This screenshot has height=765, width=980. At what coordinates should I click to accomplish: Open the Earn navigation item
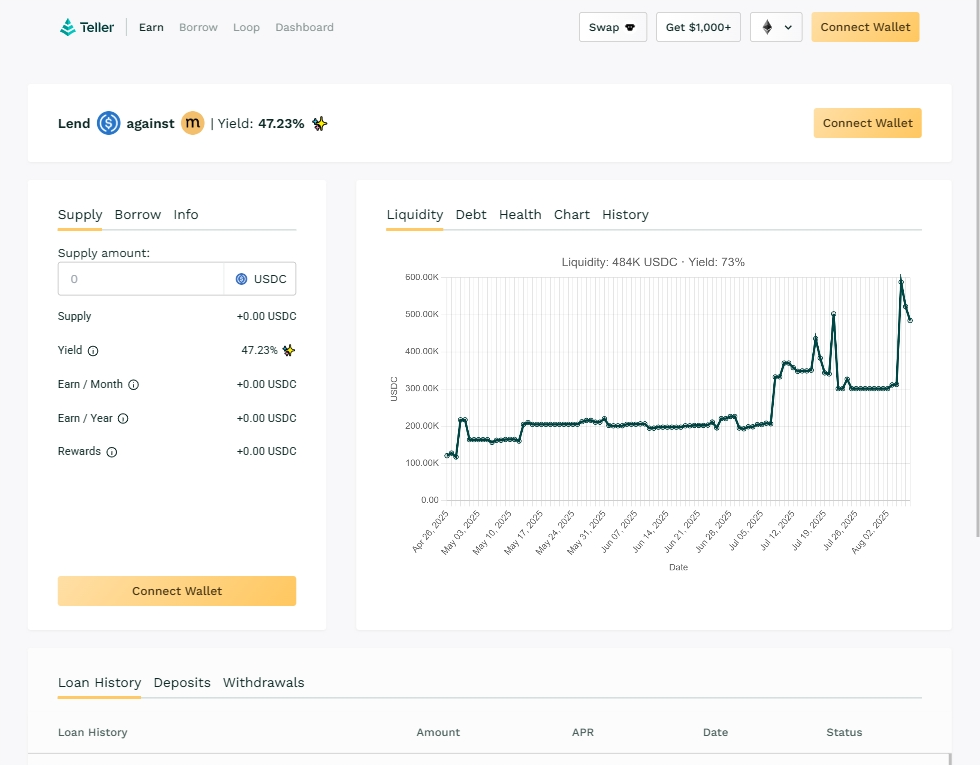[x=151, y=28]
